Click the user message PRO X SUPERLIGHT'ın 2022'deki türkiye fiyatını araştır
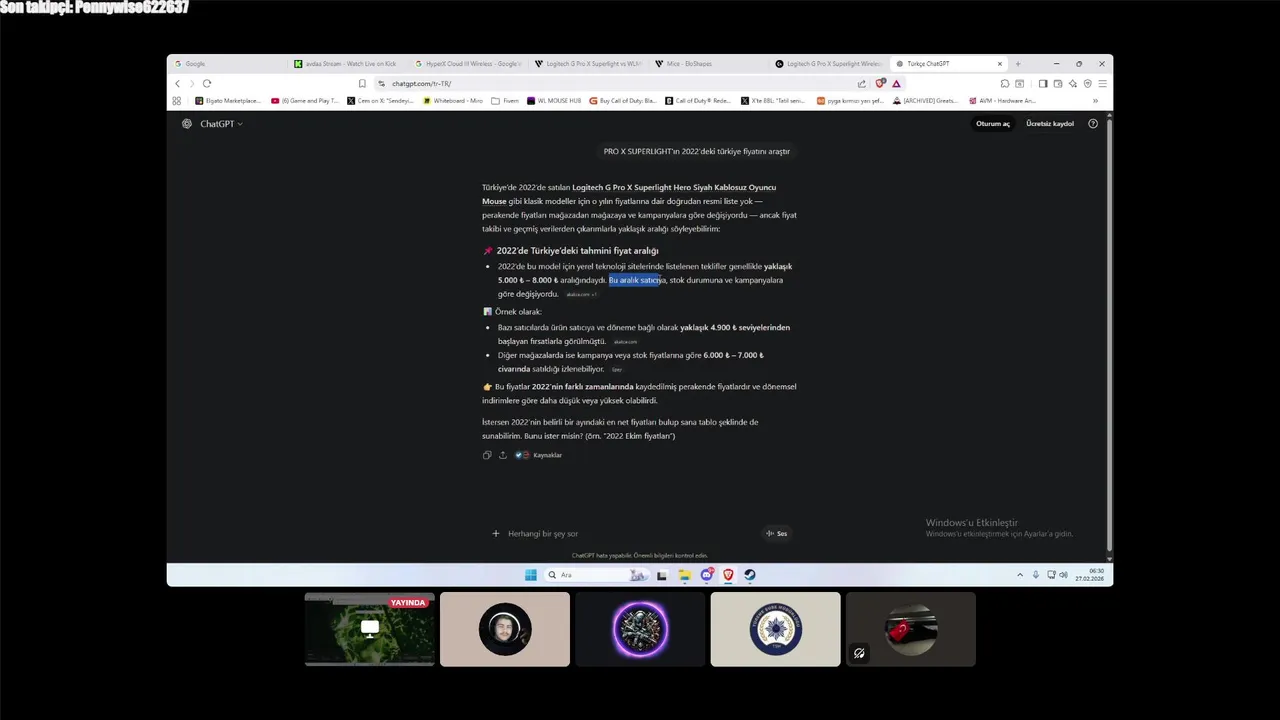The image size is (1280, 720). [x=697, y=152]
